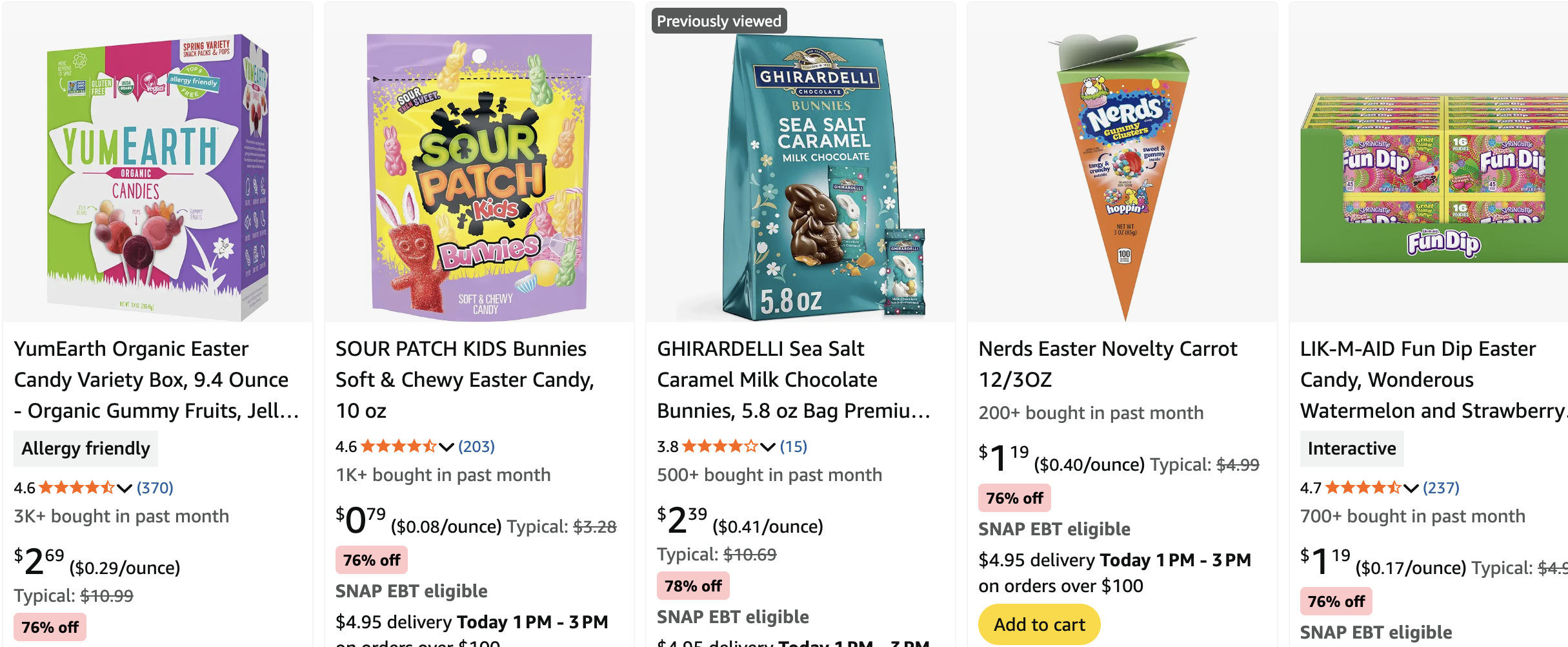Expand Sour Patch Kids rating breakdown chevron
Image resolution: width=1568 pixels, height=647 pixels.
447,447
